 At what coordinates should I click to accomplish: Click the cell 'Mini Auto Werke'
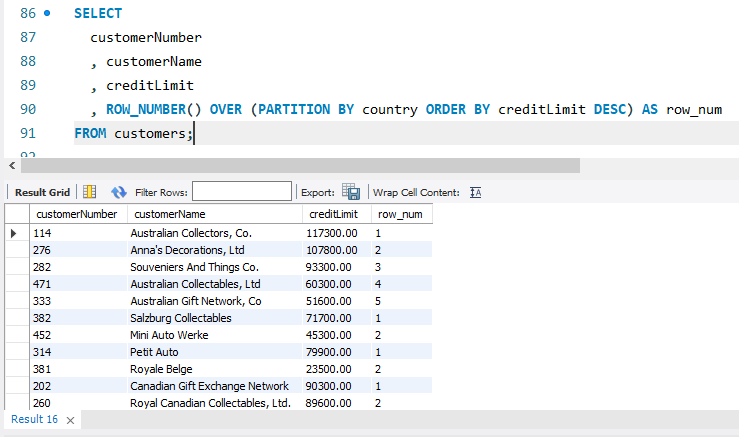[x=214, y=335]
